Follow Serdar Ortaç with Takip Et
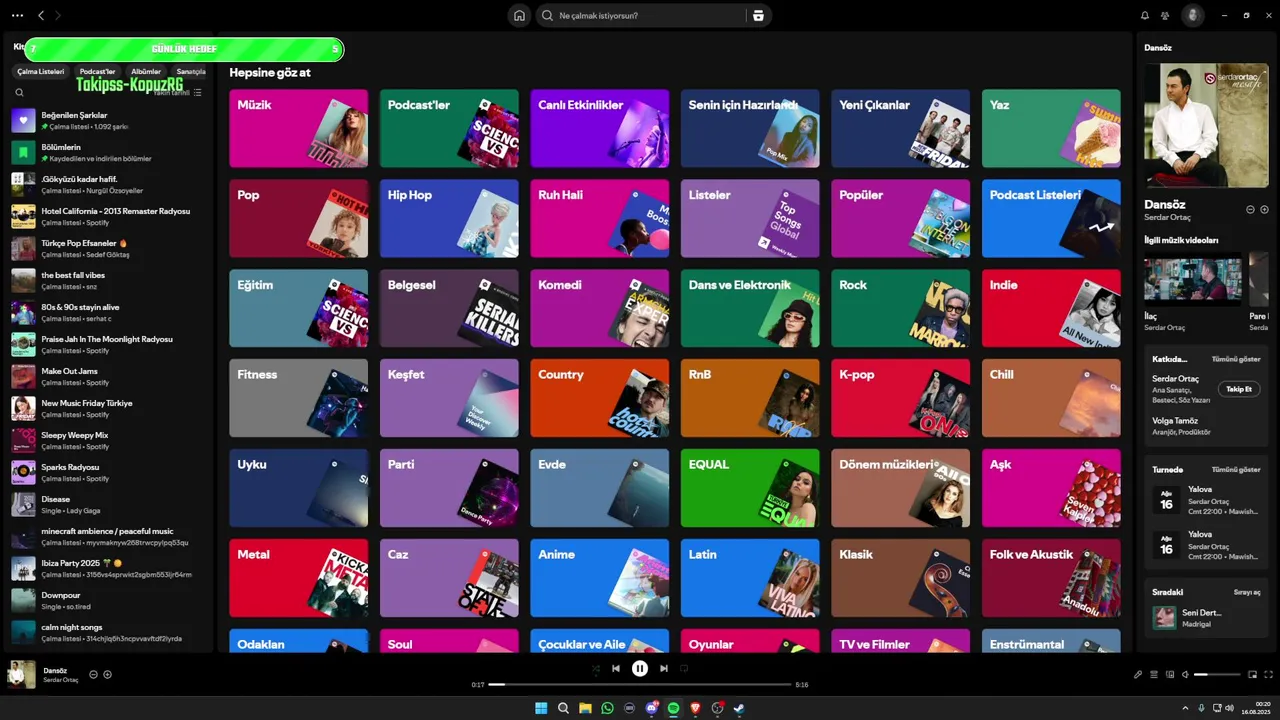This screenshot has width=1280, height=720. point(1239,389)
